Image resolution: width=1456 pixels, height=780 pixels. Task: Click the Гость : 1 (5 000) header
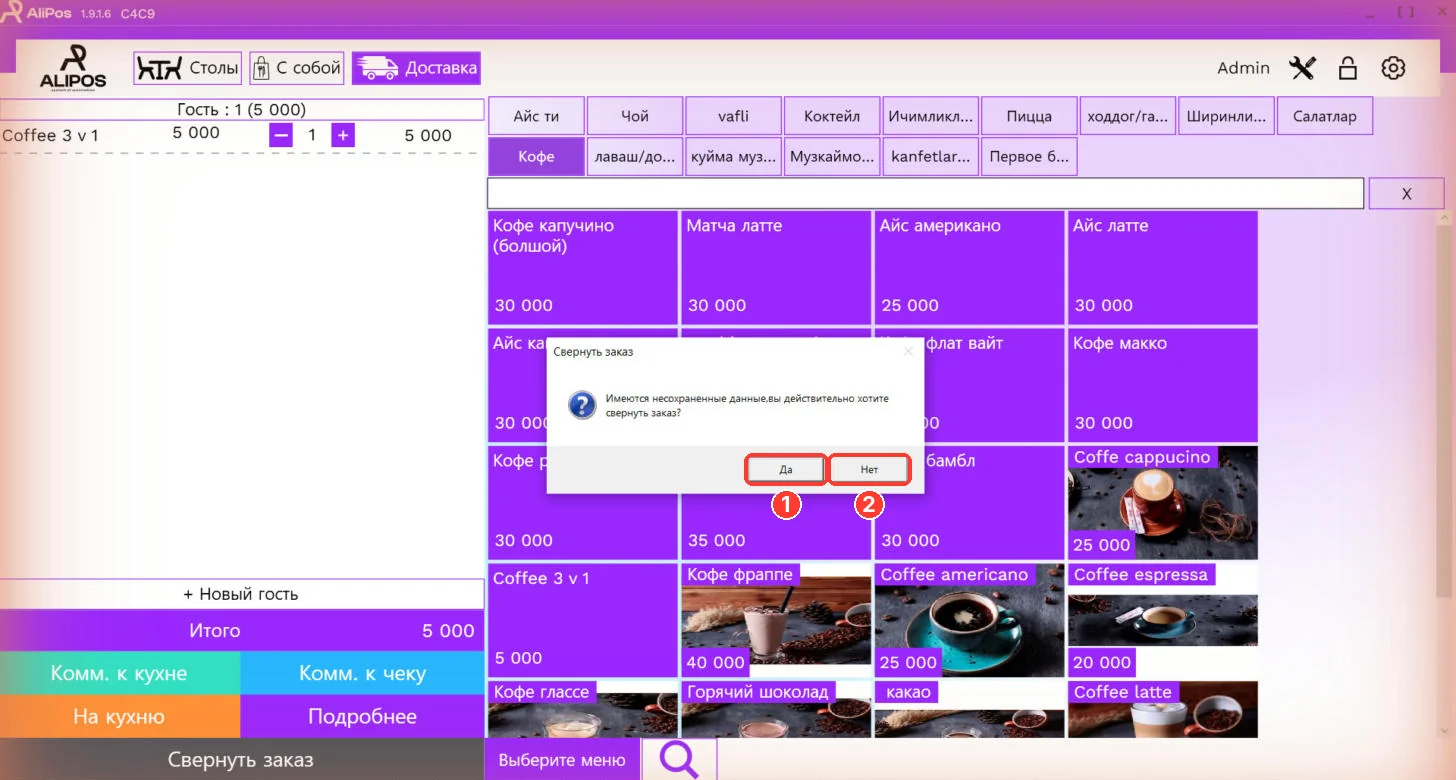[241, 109]
